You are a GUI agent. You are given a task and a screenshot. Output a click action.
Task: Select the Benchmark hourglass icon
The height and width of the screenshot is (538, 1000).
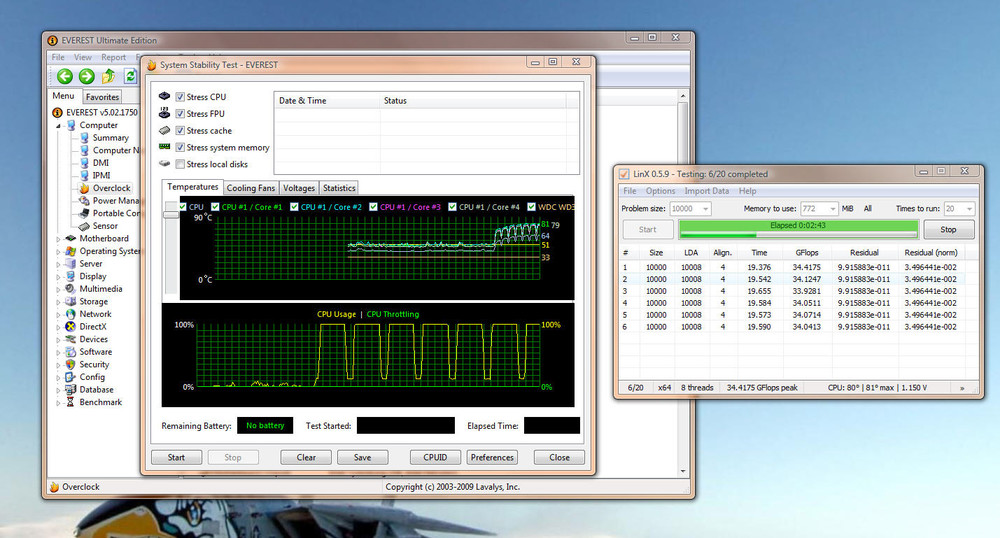pyautogui.click(x=71, y=402)
